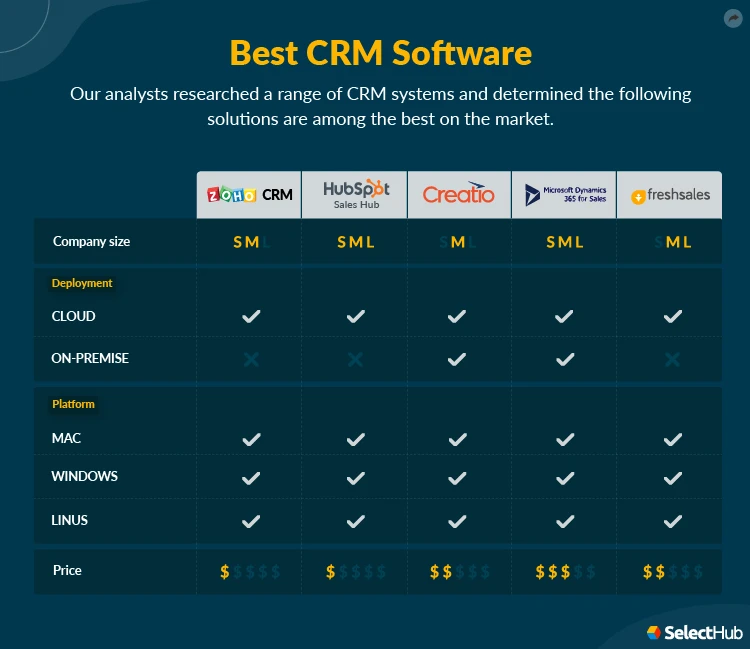Screen dimensions: 750x649
Task: Click the Microsoft Dynamics 365 logo
Action: (x=565, y=195)
